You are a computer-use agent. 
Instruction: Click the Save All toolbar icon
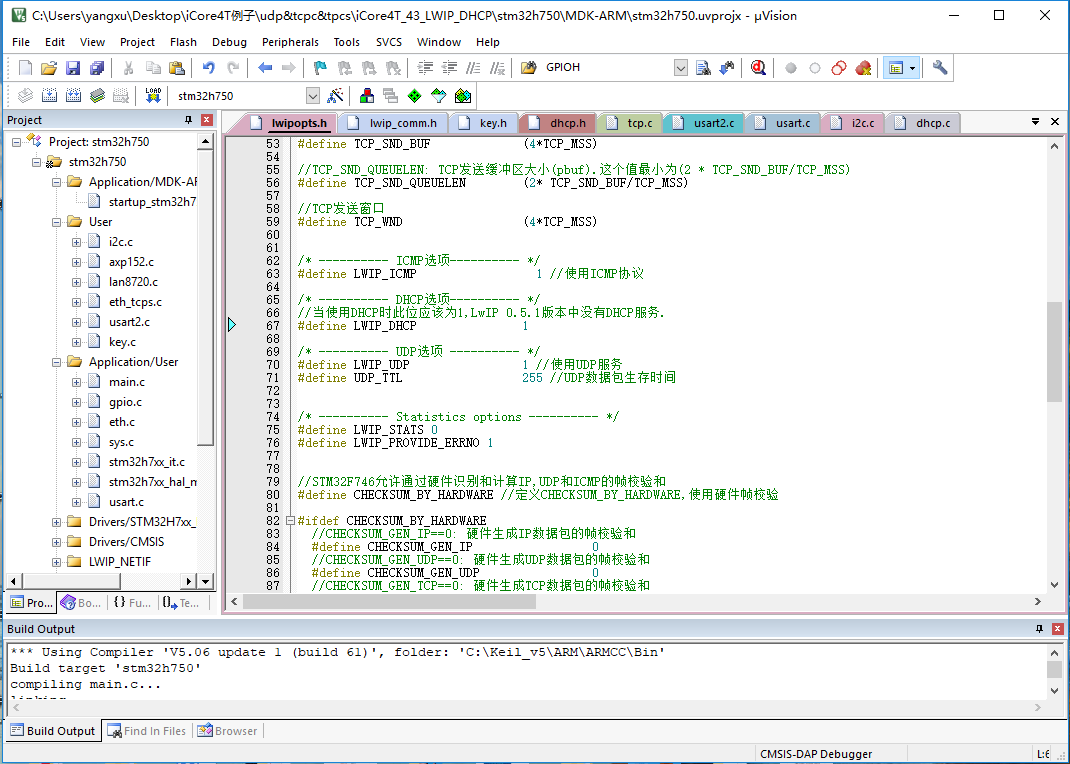click(x=97, y=68)
